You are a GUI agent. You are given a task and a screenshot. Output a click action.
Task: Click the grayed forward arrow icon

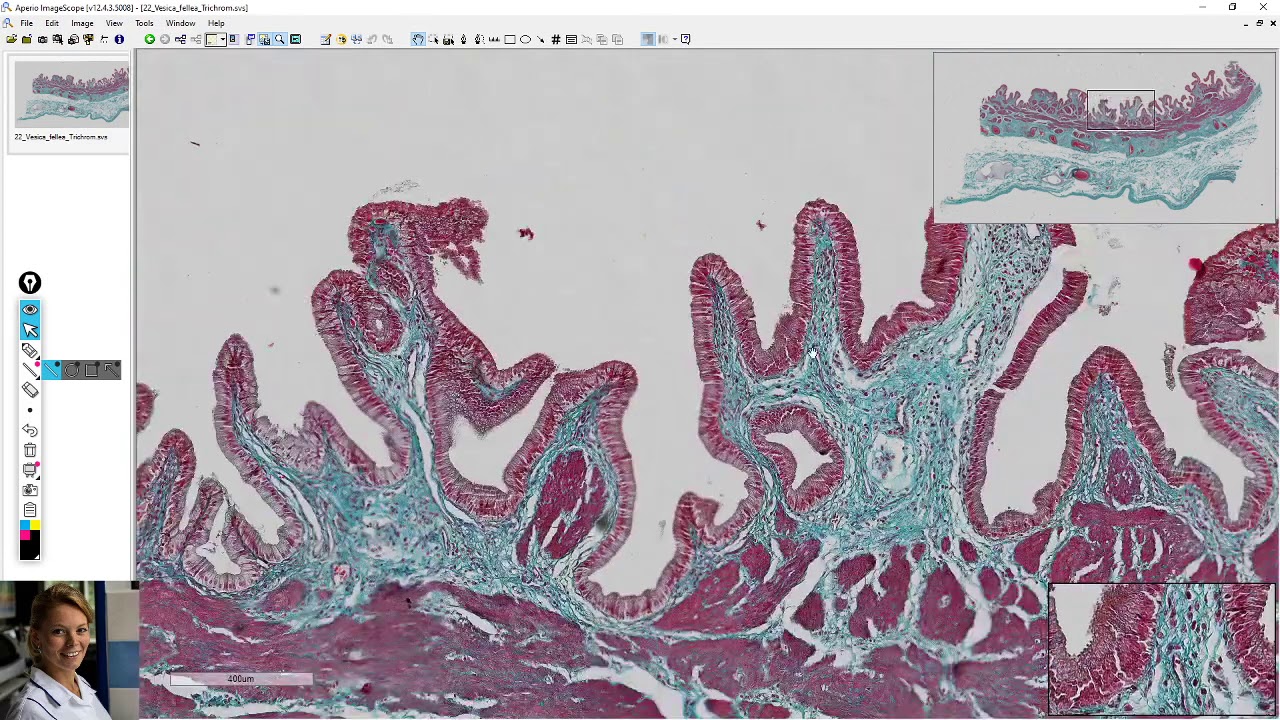(164, 39)
